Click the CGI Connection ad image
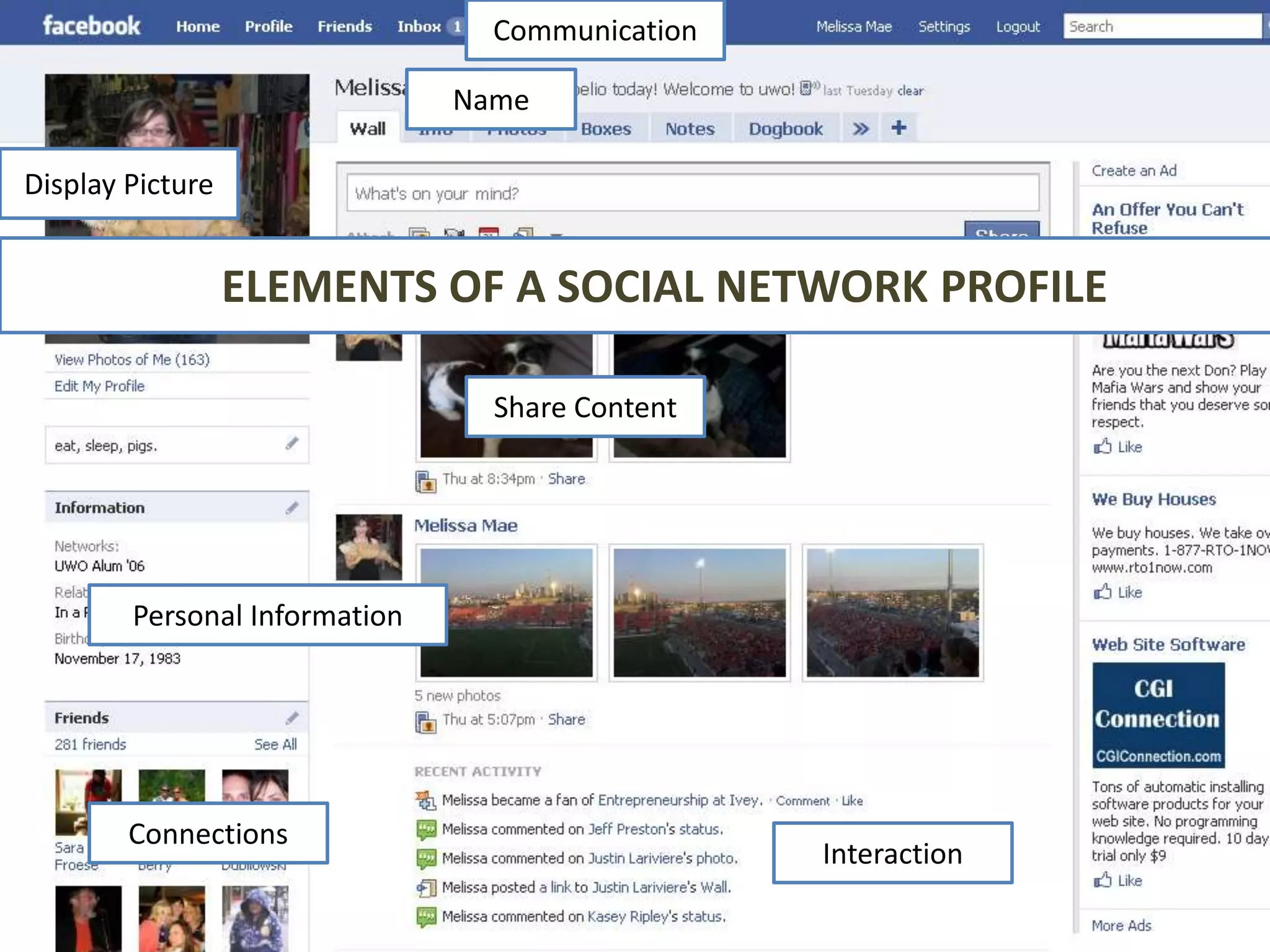The height and width of the screenshot is (952, 1270). (1158, 715)
